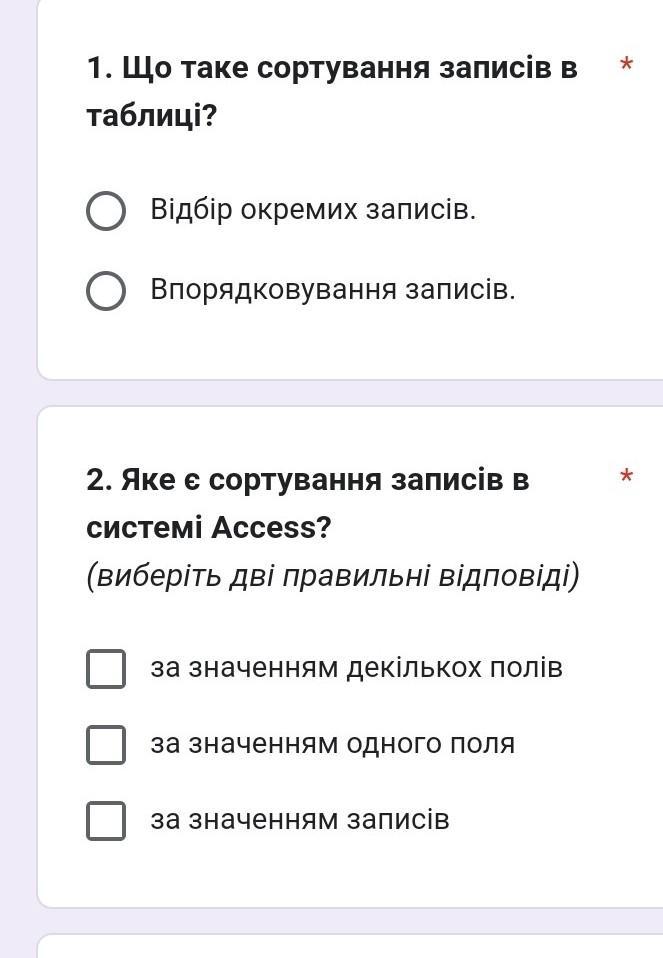Click the 'за значенням одного поля' label text
This screenshot has height=958, width=663.
(x=332, y=744)
